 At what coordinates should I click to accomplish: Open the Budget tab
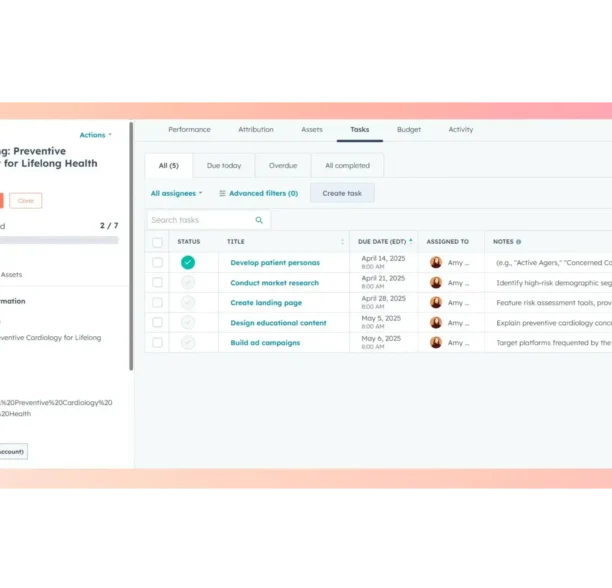tap(409, 130)
